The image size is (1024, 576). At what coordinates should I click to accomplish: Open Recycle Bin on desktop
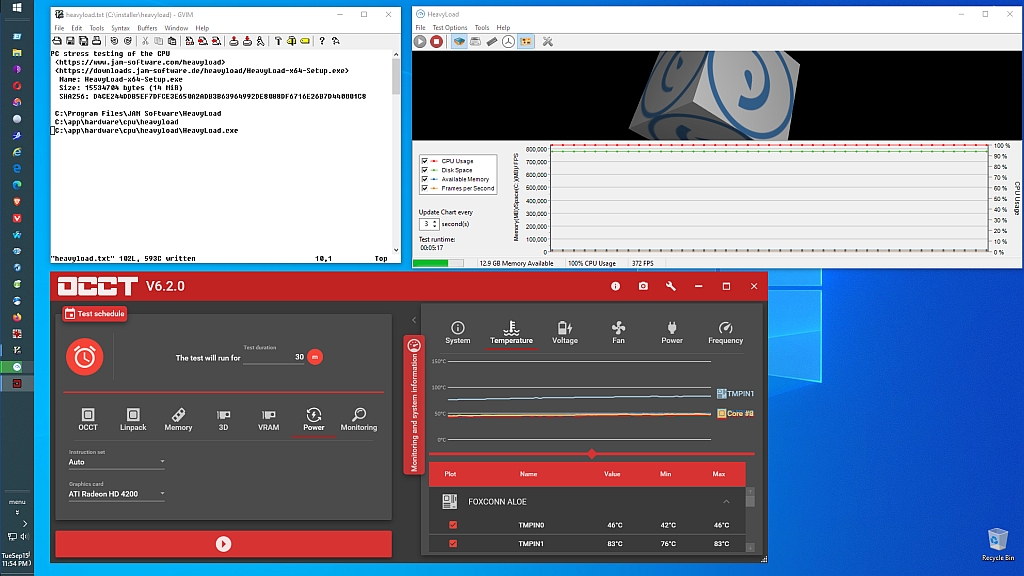[x=998, y=545]
